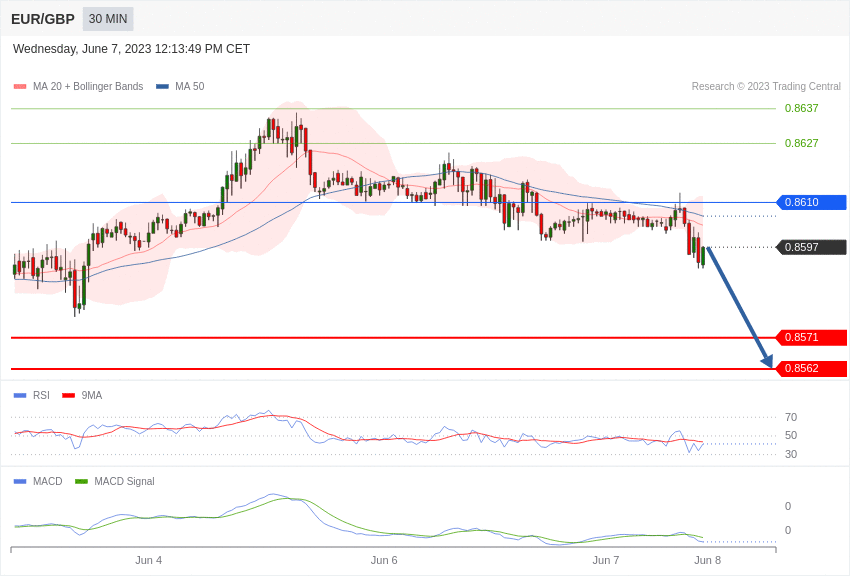Click the Jun 4 date axis label
The height and width of the screenshot is (576, 850).
pyautogui.click(x=149, y=560)
